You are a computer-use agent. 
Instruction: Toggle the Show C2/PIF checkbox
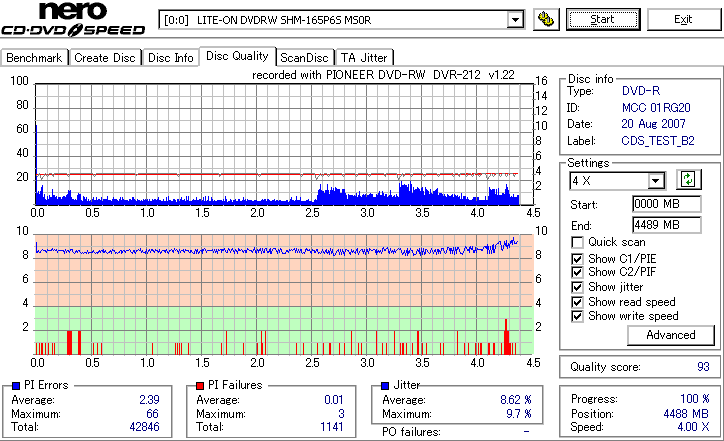pyautogui.click(x=577, y=272)
